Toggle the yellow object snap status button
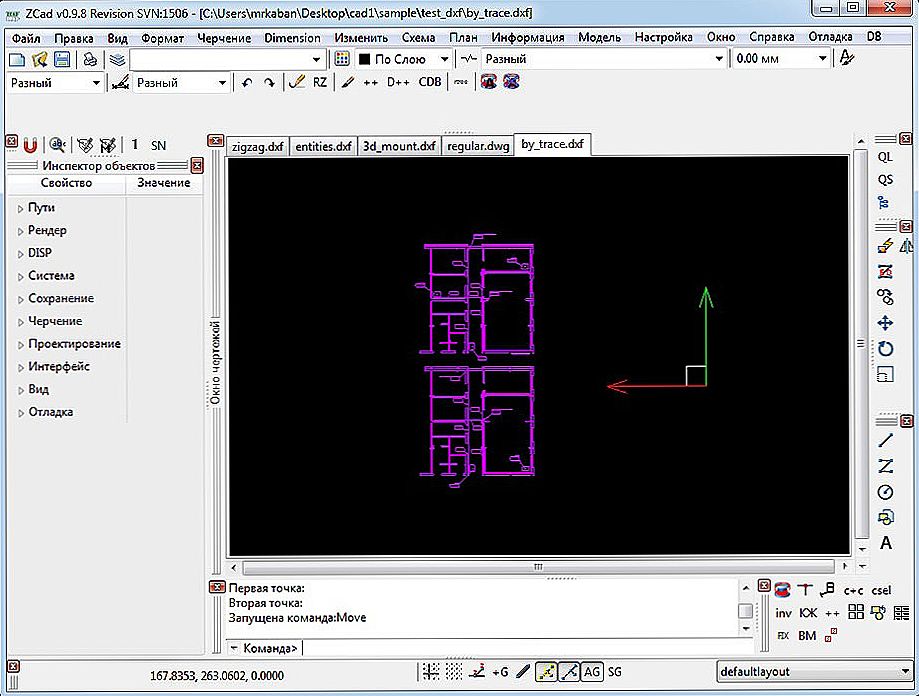Screen dimensions: 919x696 click(x=546, y=672)
